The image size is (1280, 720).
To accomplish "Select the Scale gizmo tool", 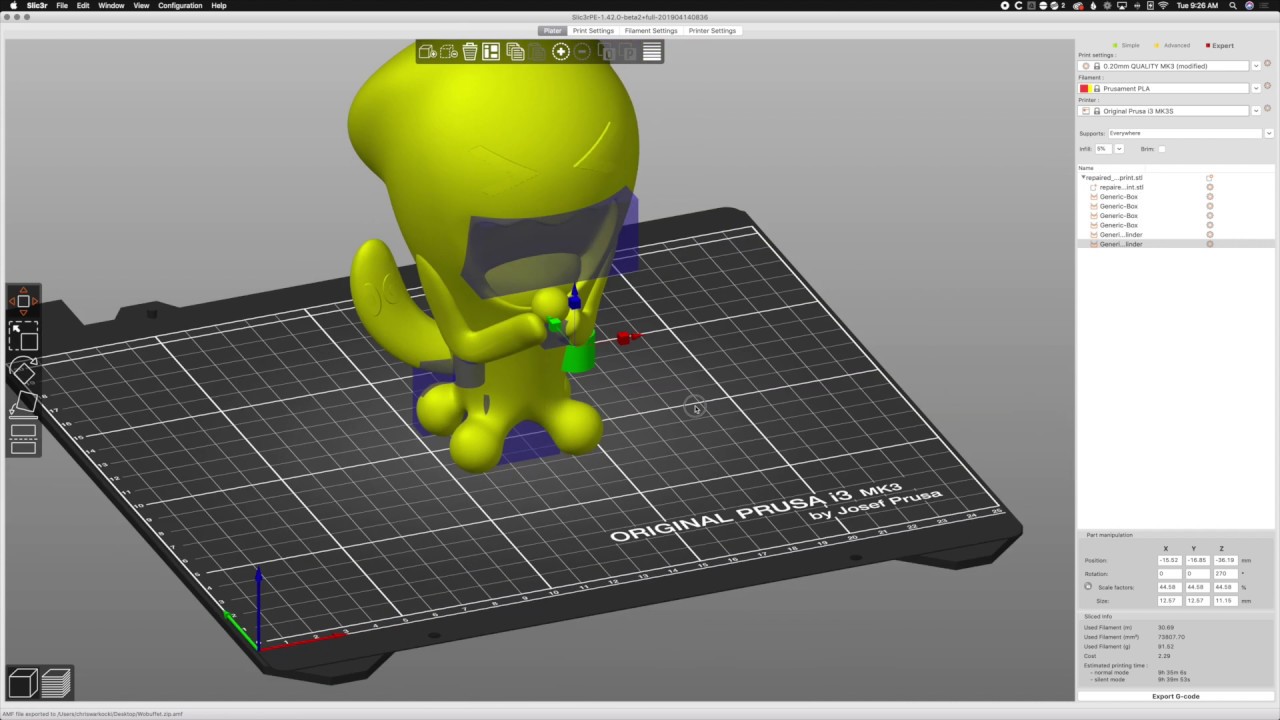I will pos(23,335).
